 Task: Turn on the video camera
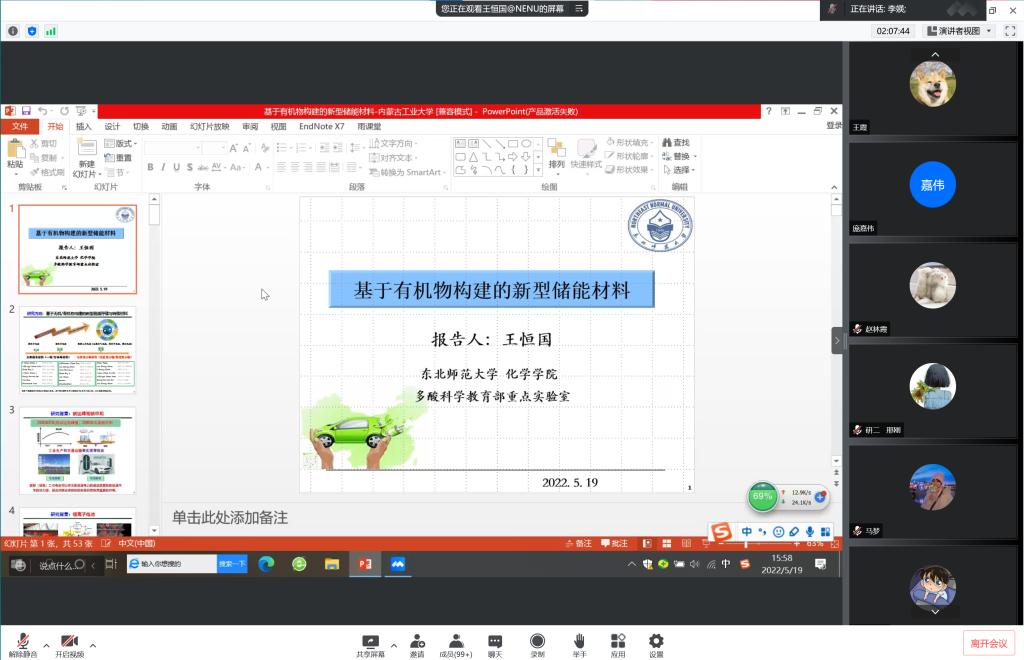[69, 643]
